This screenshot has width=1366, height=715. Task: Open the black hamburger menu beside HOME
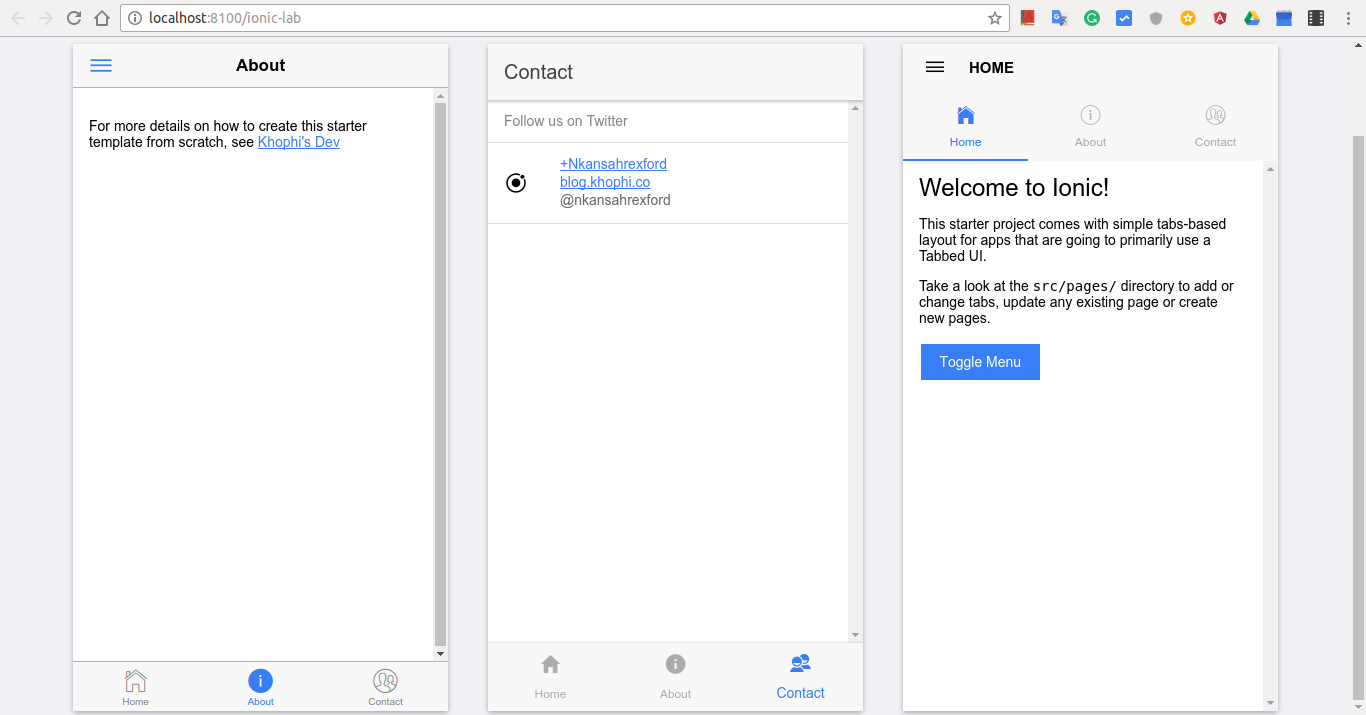pyautogui.click(x=935, y=67)
